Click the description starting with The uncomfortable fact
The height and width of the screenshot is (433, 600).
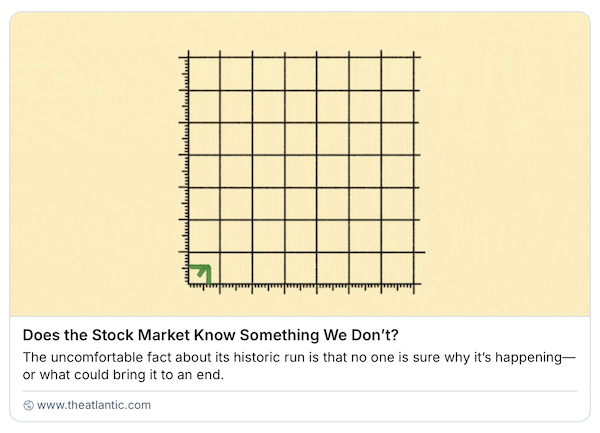point(299,366)
